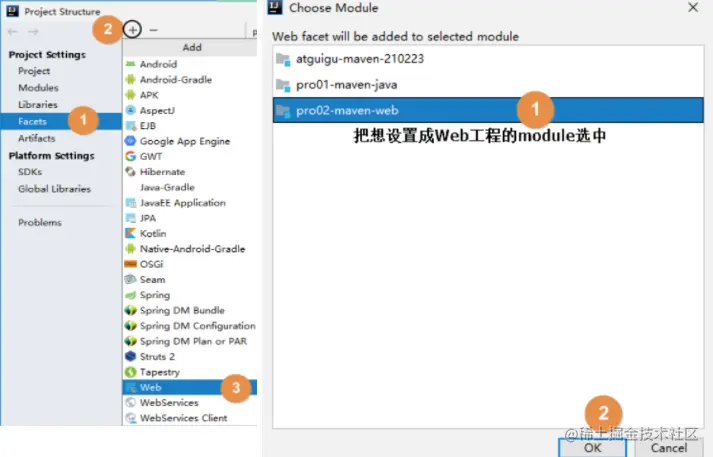Select the Android icon in Add list
The height and width of the screenshot is (457, 713).
131,64
